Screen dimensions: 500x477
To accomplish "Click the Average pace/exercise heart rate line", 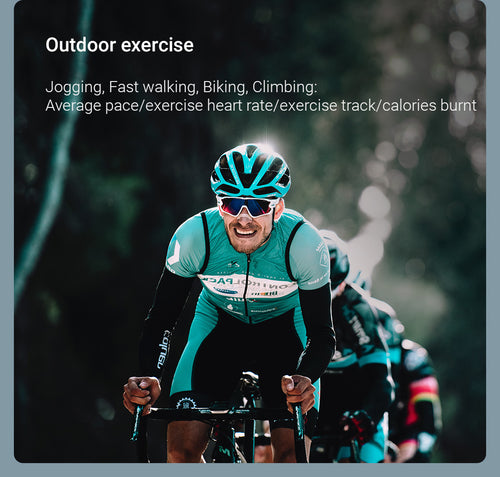I will [x=261, y=106].
